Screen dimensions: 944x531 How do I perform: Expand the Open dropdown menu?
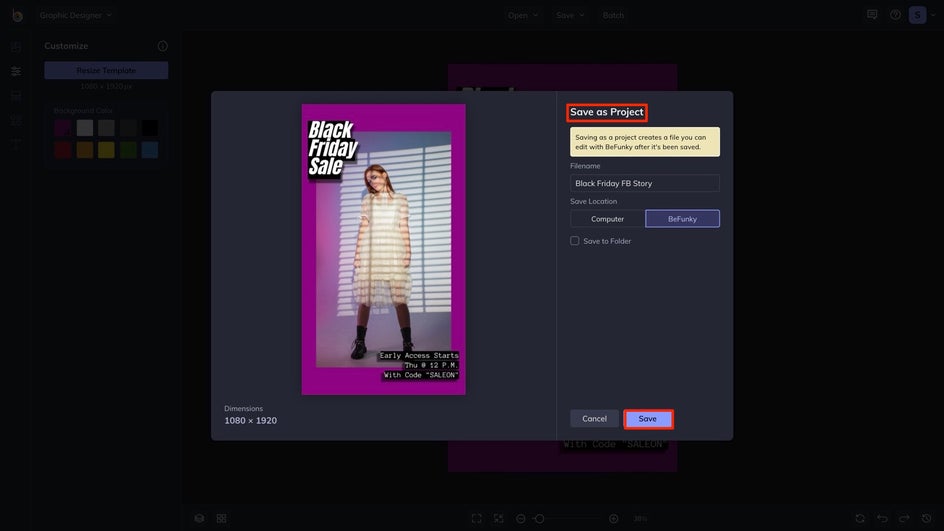pyautogui.click(x=522, y=15)
